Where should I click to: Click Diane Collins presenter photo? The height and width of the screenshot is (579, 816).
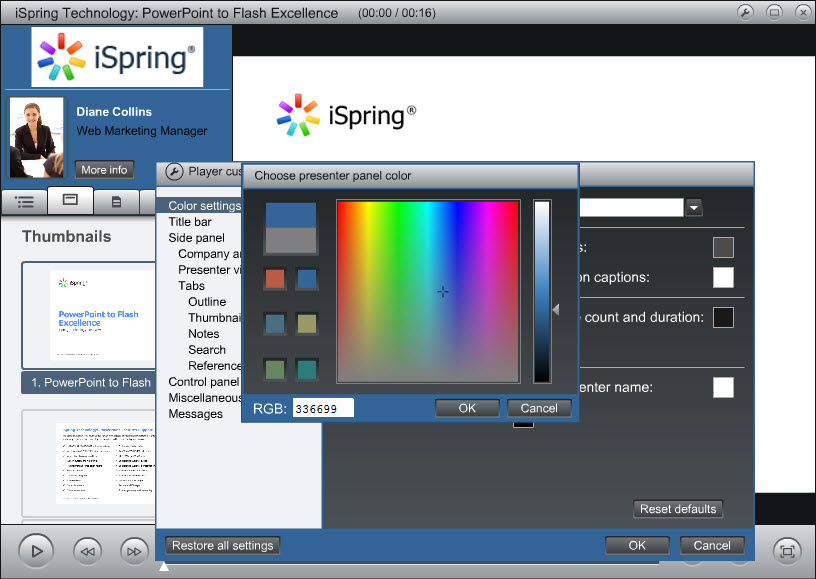[36, 137]
